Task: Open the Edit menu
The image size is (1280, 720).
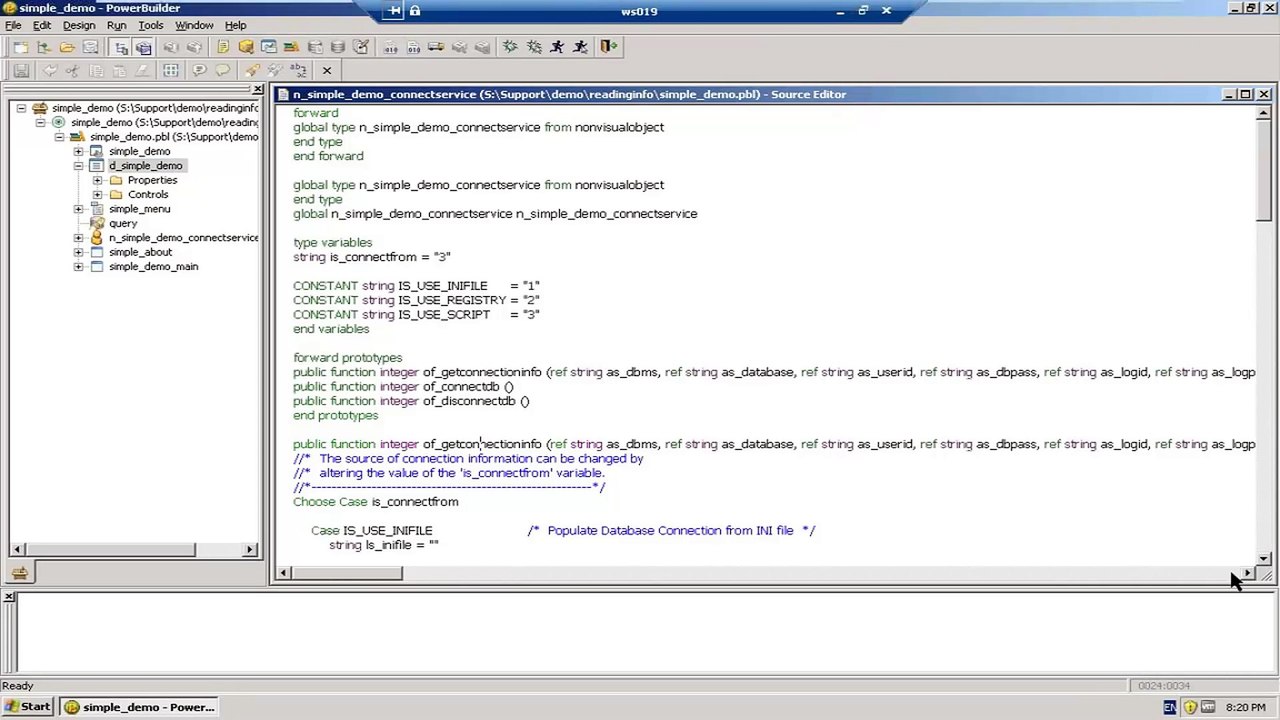Action: click(41, 25)
